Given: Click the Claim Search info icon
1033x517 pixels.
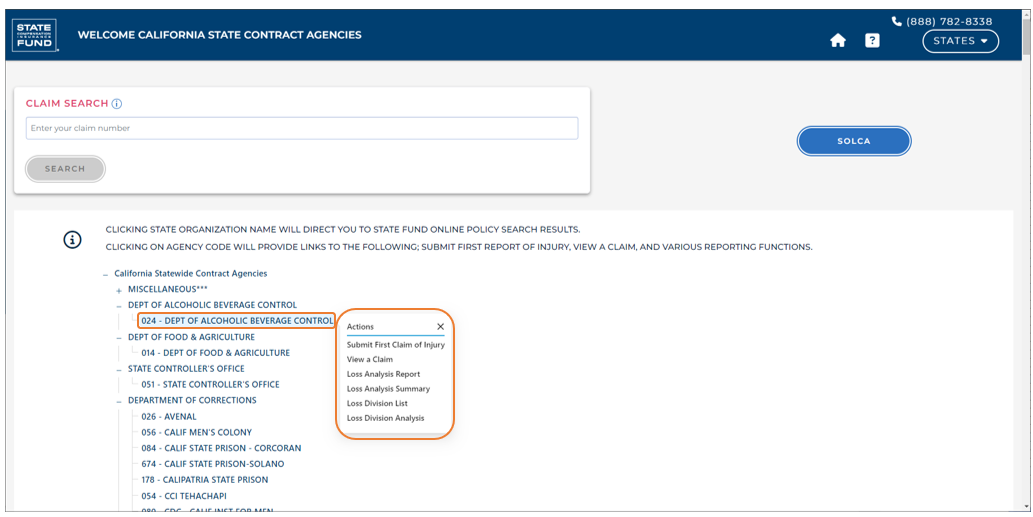Looking at the screenshot, I should pos(117,104).
